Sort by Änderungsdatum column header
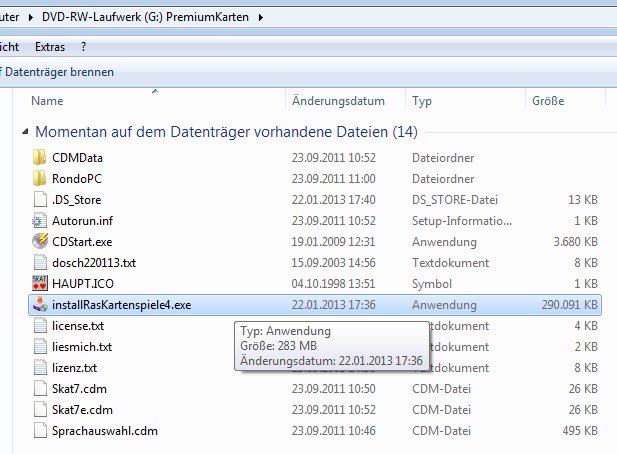This screenshot has height=454, width=617. coord(338,101)
